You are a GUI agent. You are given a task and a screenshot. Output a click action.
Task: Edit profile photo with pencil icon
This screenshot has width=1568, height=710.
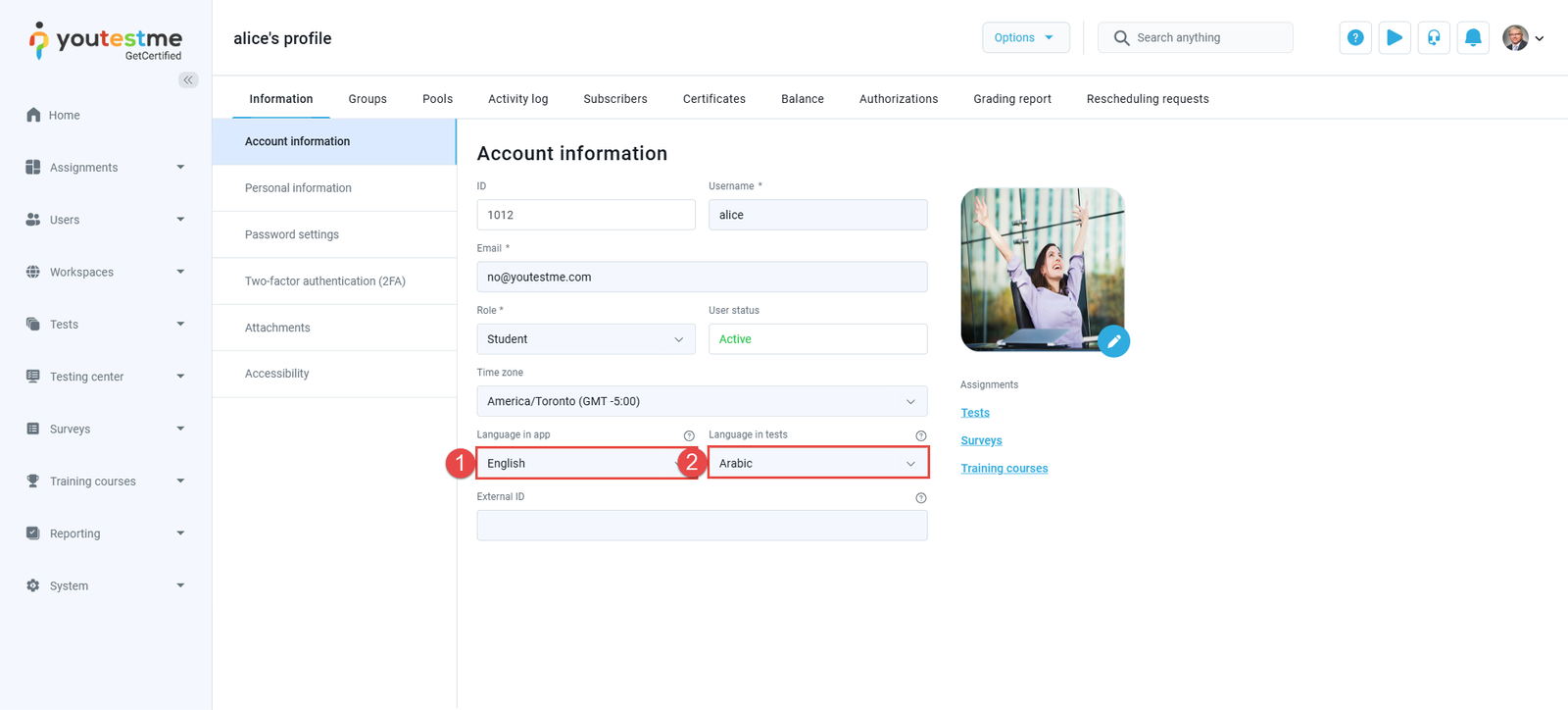[1113, 341]
